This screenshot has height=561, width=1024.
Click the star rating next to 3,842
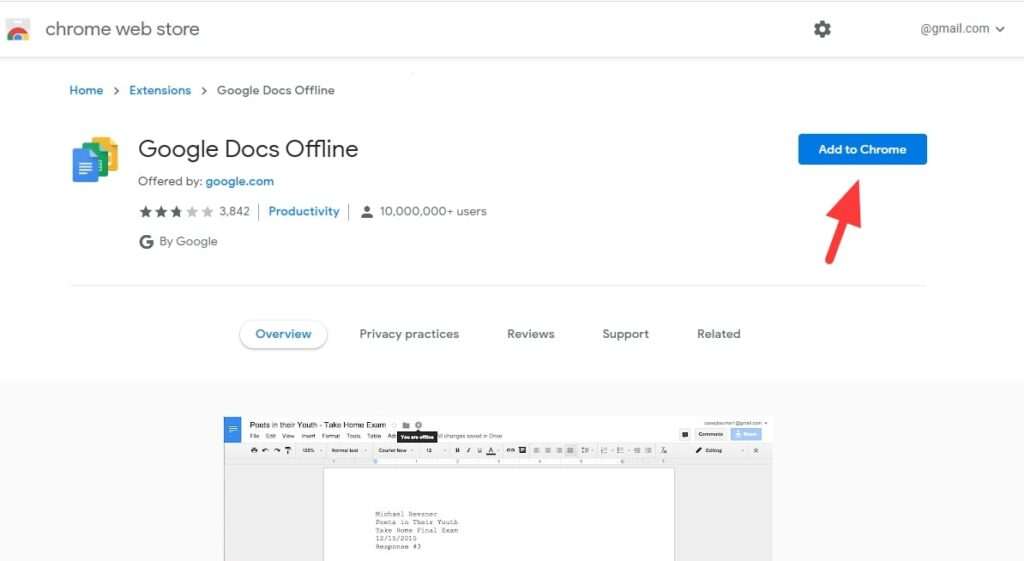[x=176, y=212]
